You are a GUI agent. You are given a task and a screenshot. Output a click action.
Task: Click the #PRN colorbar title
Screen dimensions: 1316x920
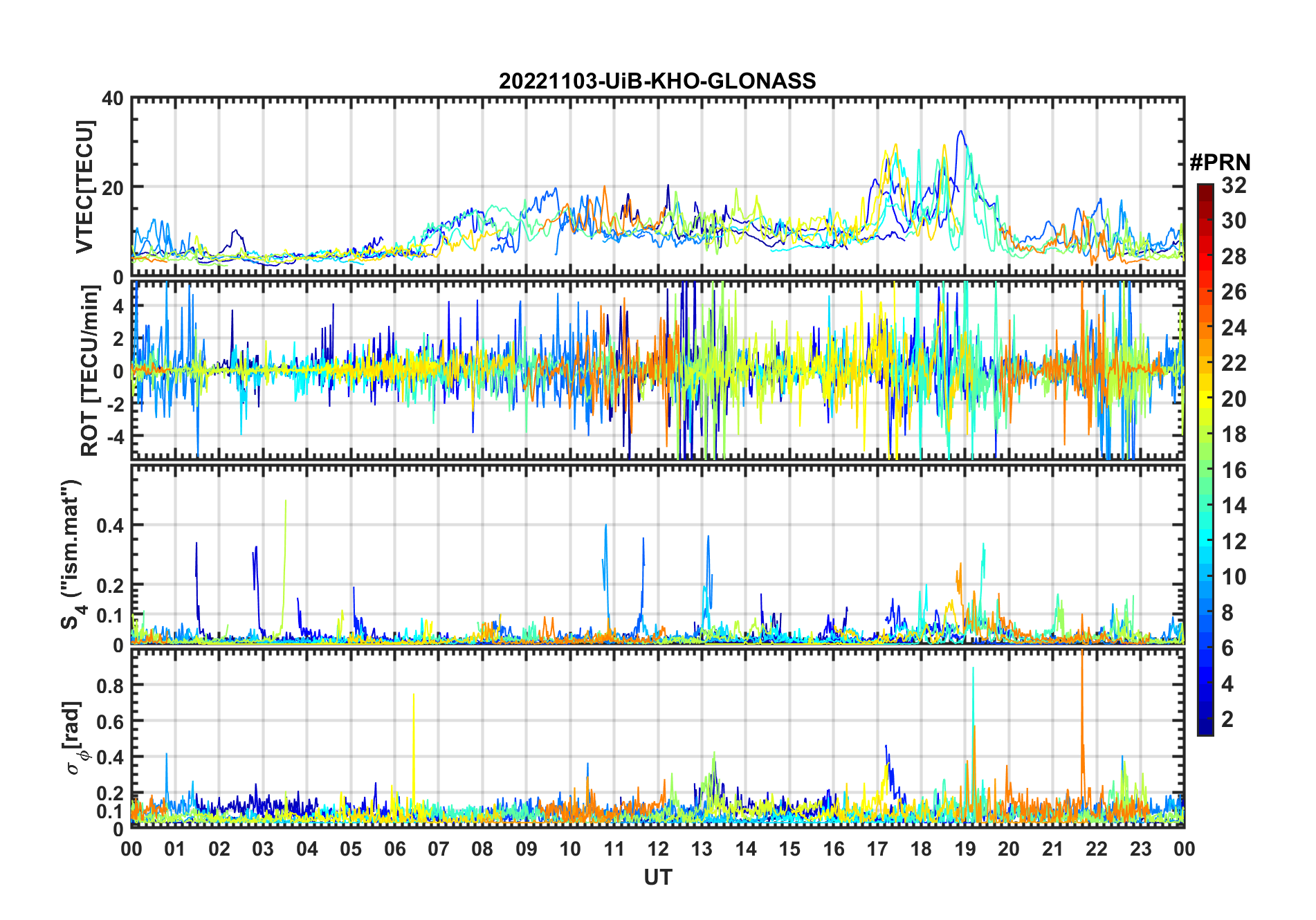click(x=1220, y=163)
